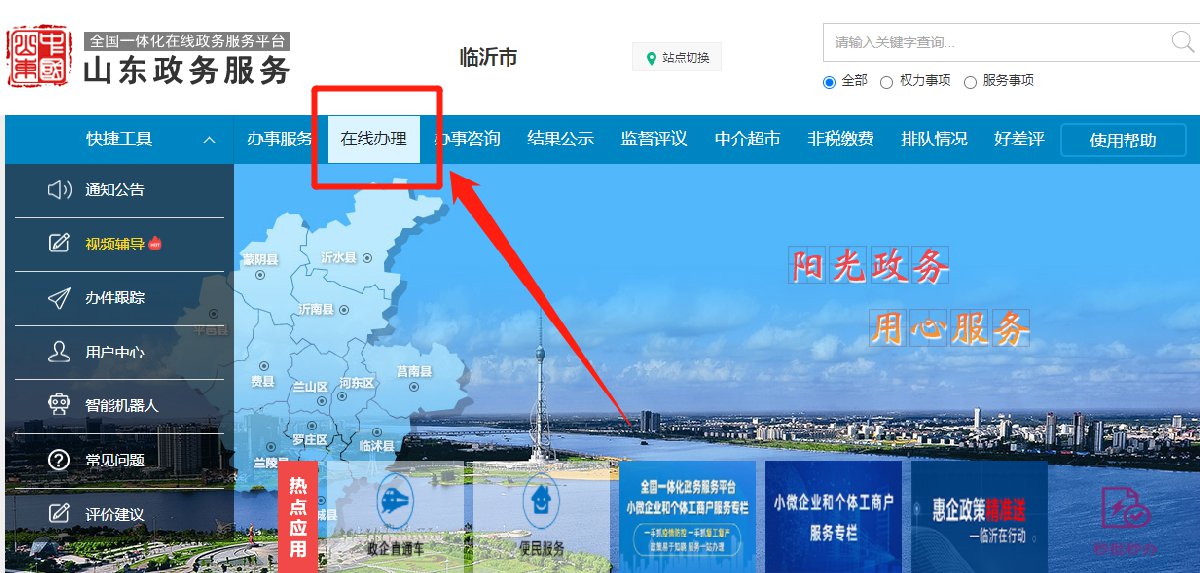Open the 小微企业和个体工商户服务专栏 dark blue tile
This screenshot has width=1200, height=573.
pos(833,516)
